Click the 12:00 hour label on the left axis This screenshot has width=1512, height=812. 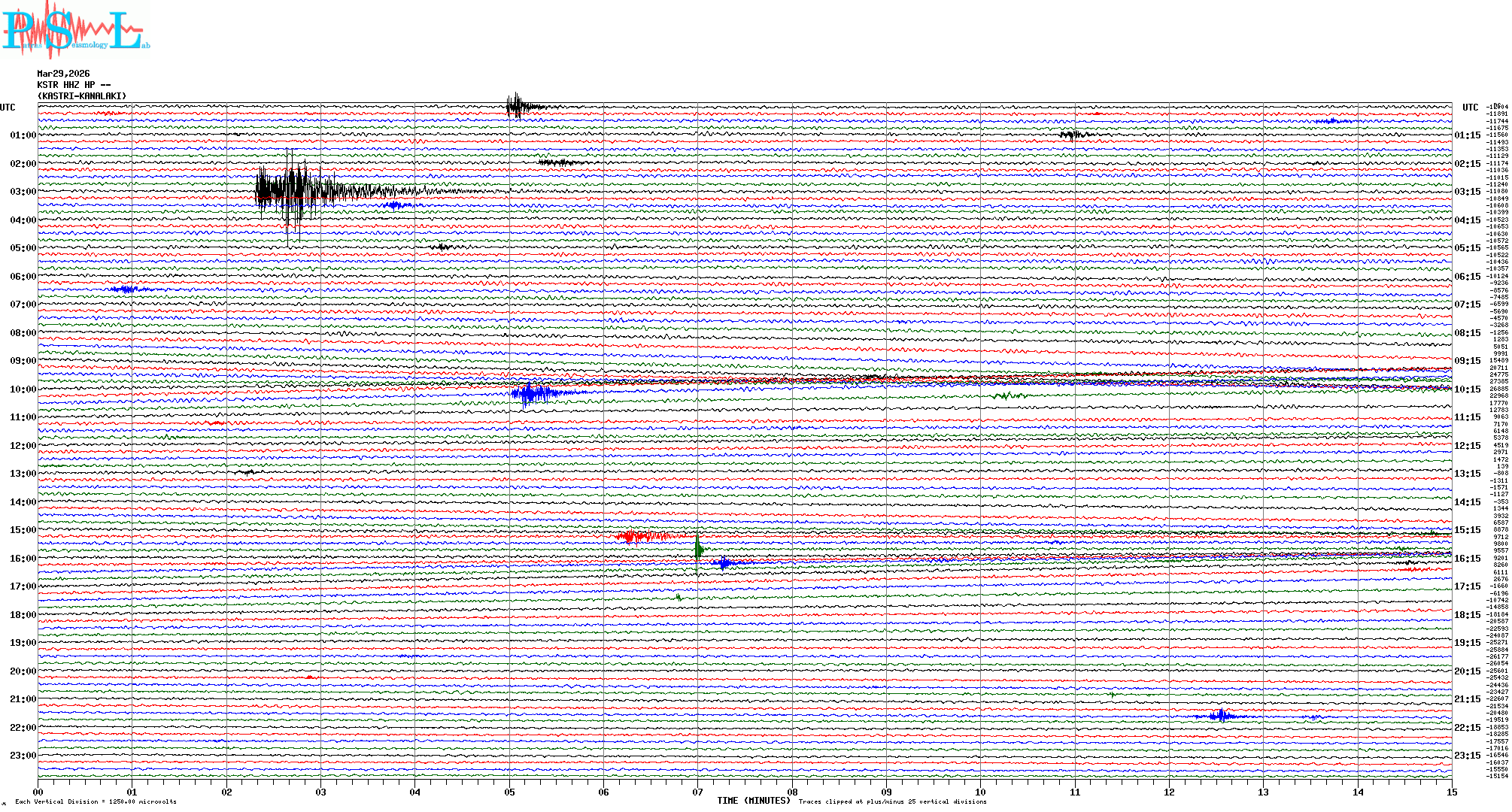(23, 446)
